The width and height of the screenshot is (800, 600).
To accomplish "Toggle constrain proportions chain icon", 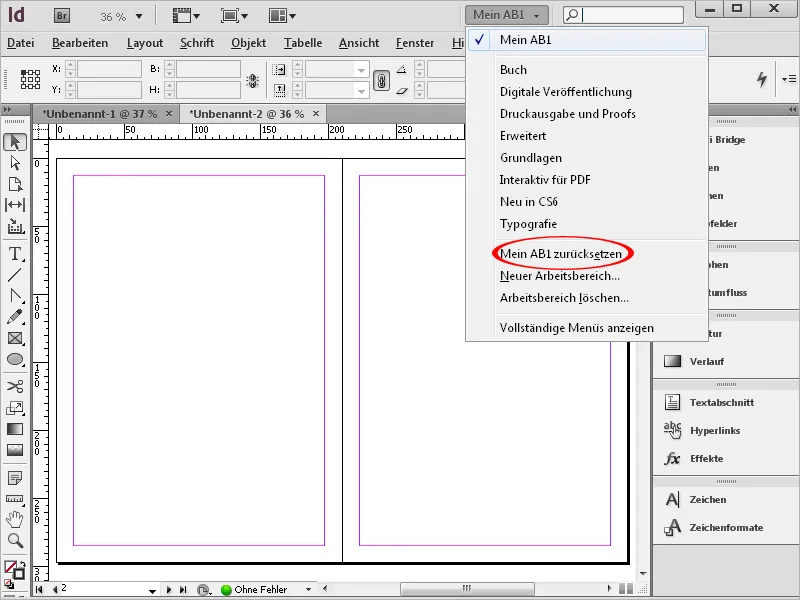I will (x=381, y=81).
